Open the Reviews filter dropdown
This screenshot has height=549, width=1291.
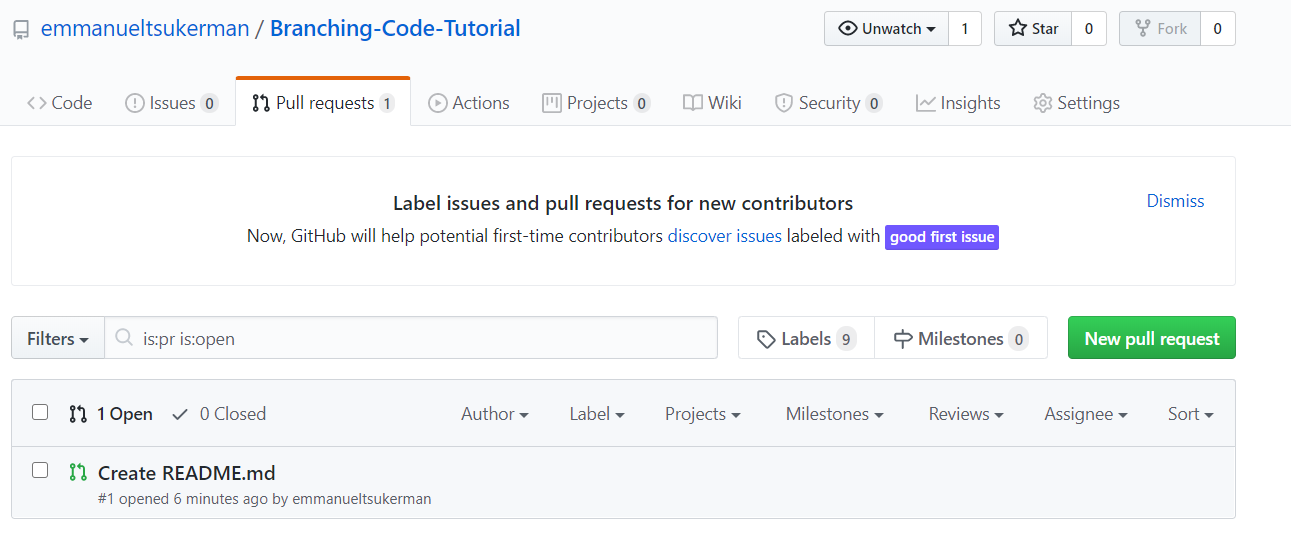click(x=966, y=414)
